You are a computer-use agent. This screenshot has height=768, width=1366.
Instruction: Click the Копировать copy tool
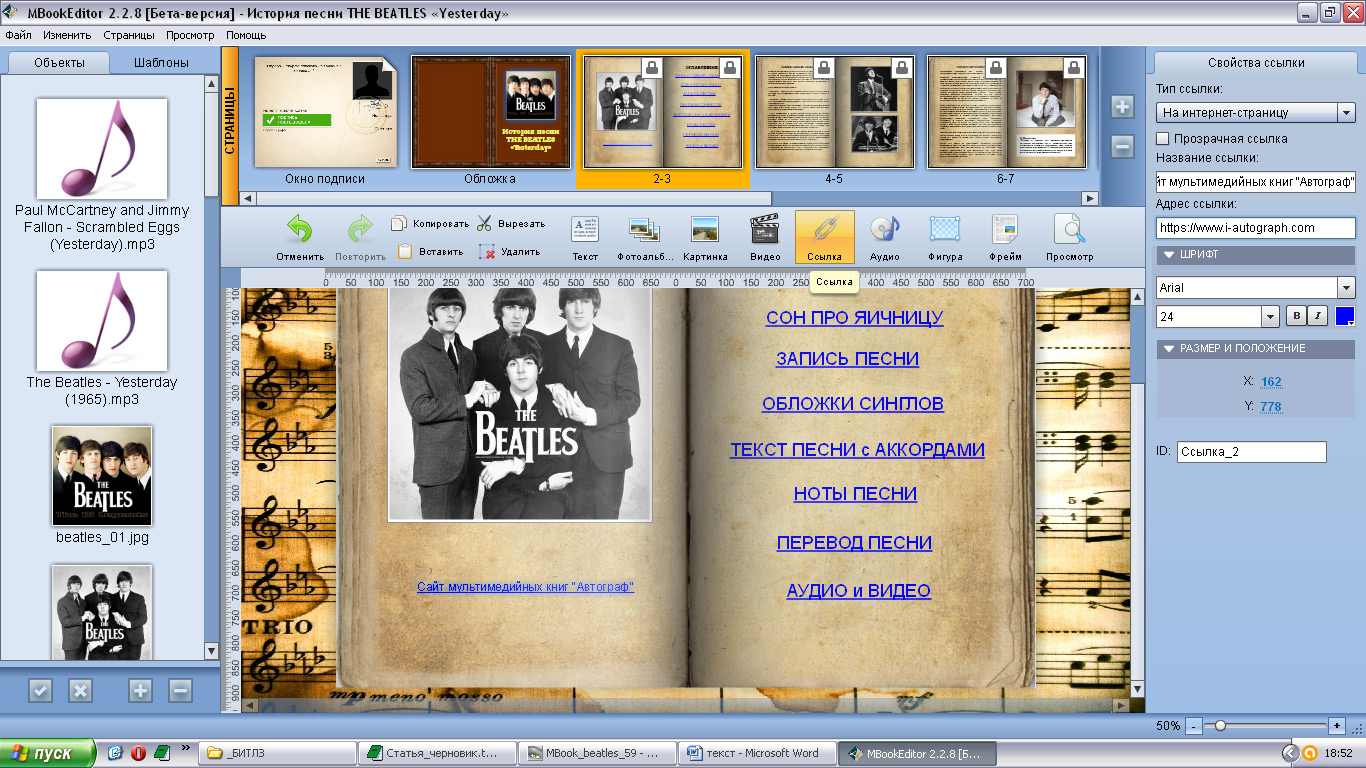429,224
